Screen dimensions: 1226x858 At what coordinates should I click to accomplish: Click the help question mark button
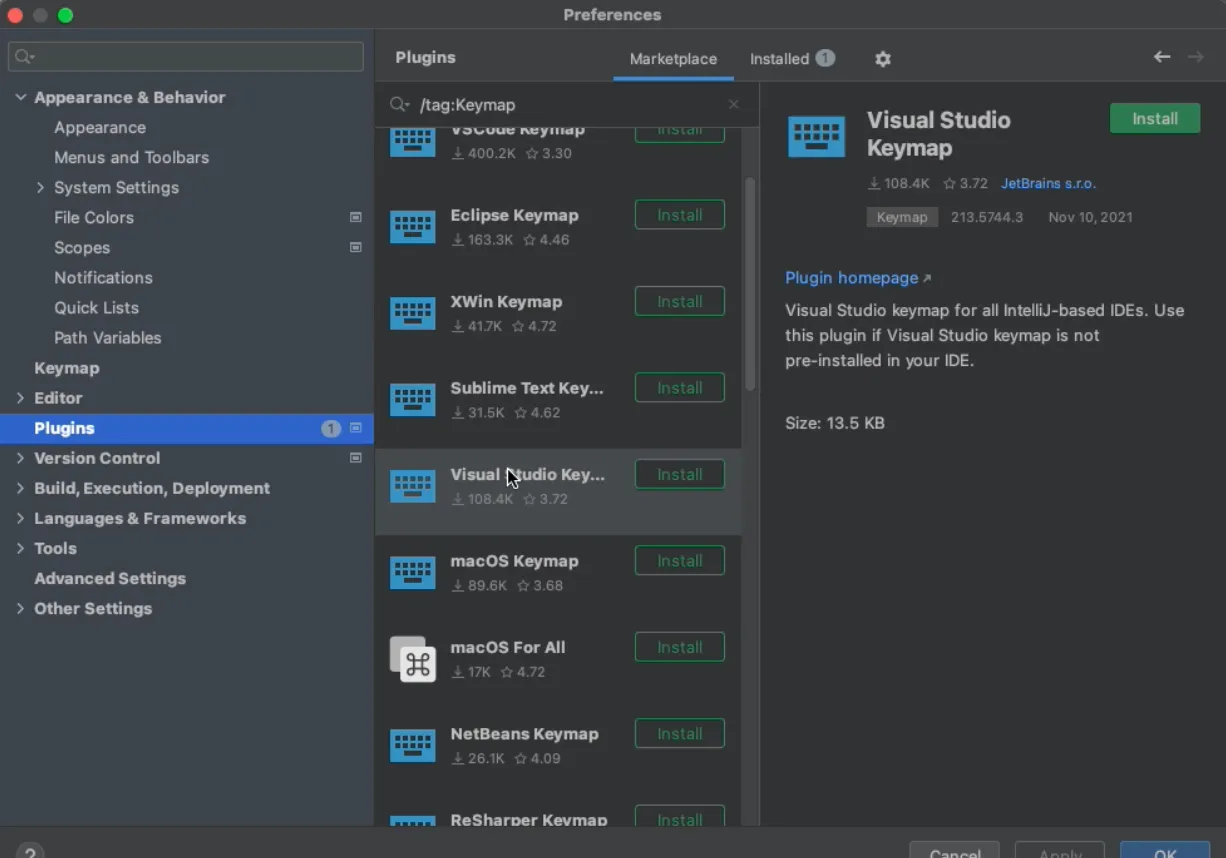coord(30,852)
